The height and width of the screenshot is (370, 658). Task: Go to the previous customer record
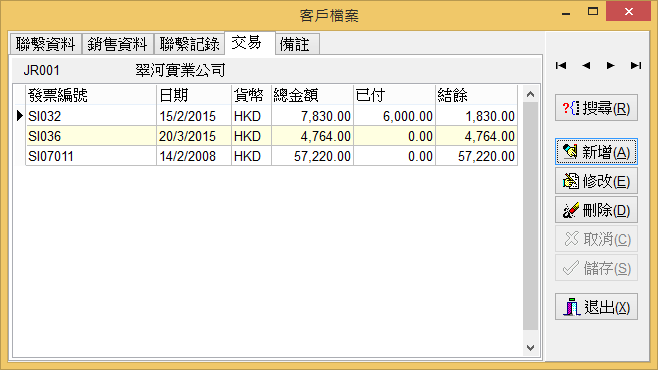[586, 65]
